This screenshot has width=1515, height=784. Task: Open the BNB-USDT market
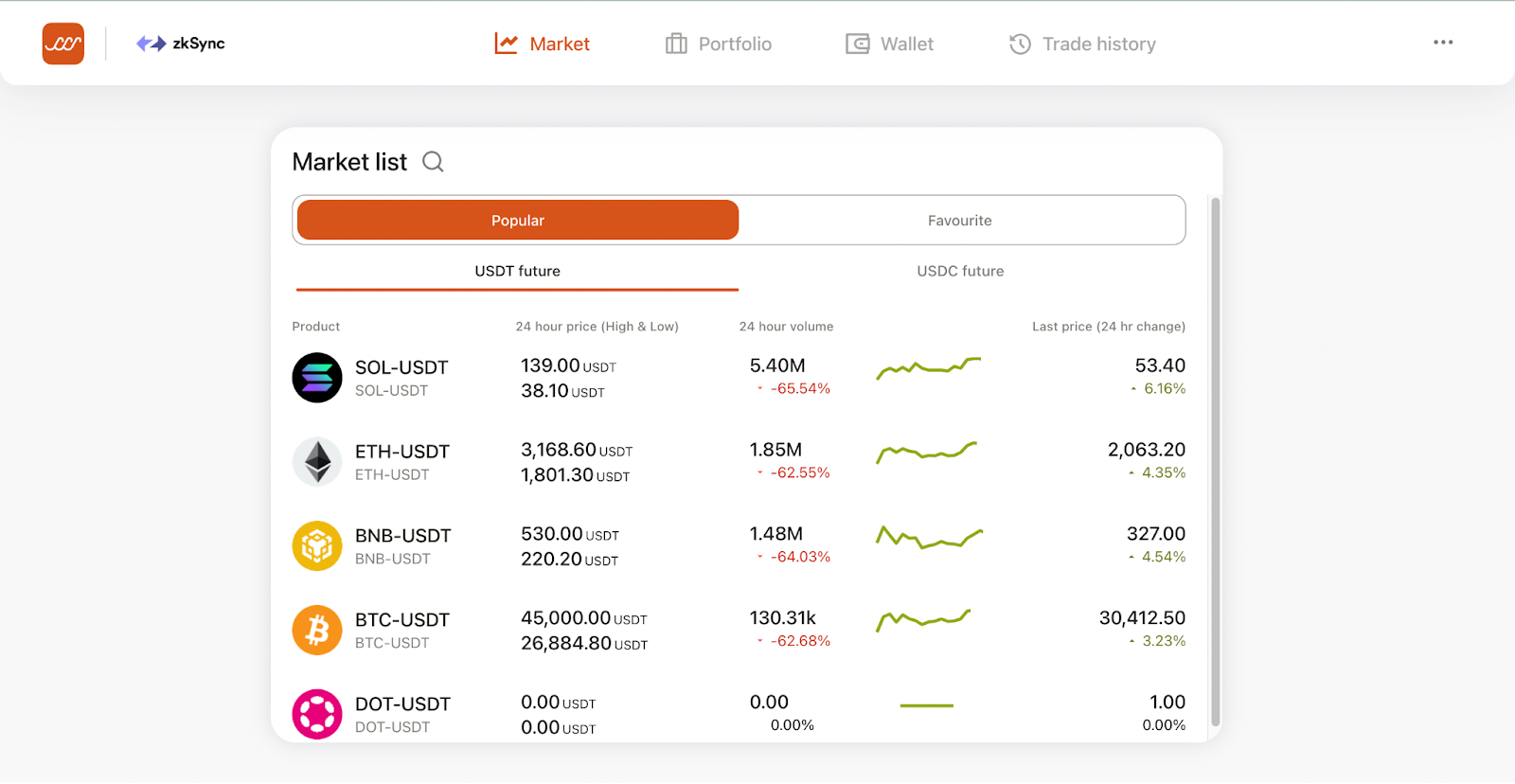click(739, 546)
